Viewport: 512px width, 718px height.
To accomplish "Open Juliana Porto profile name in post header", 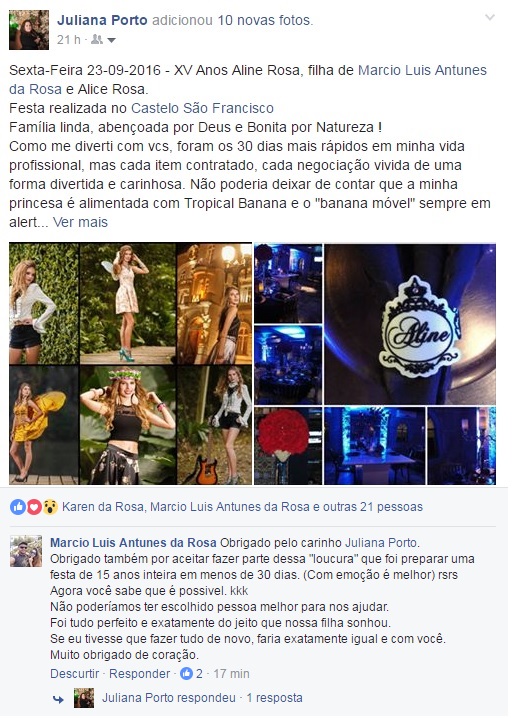I will pyautogui.click(x=102, y=20).
